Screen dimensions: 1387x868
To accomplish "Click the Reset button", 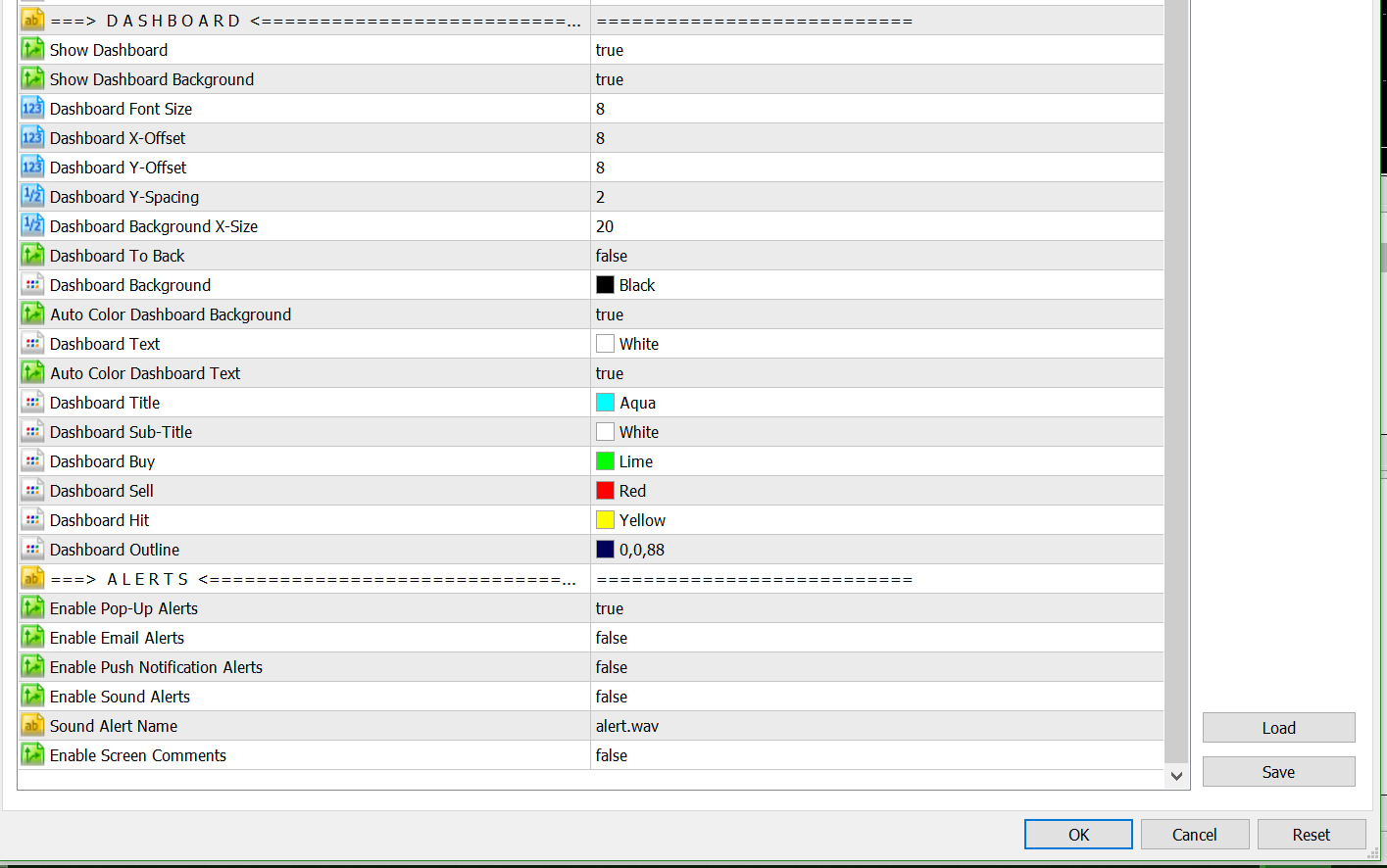I will pos(1312,835).
